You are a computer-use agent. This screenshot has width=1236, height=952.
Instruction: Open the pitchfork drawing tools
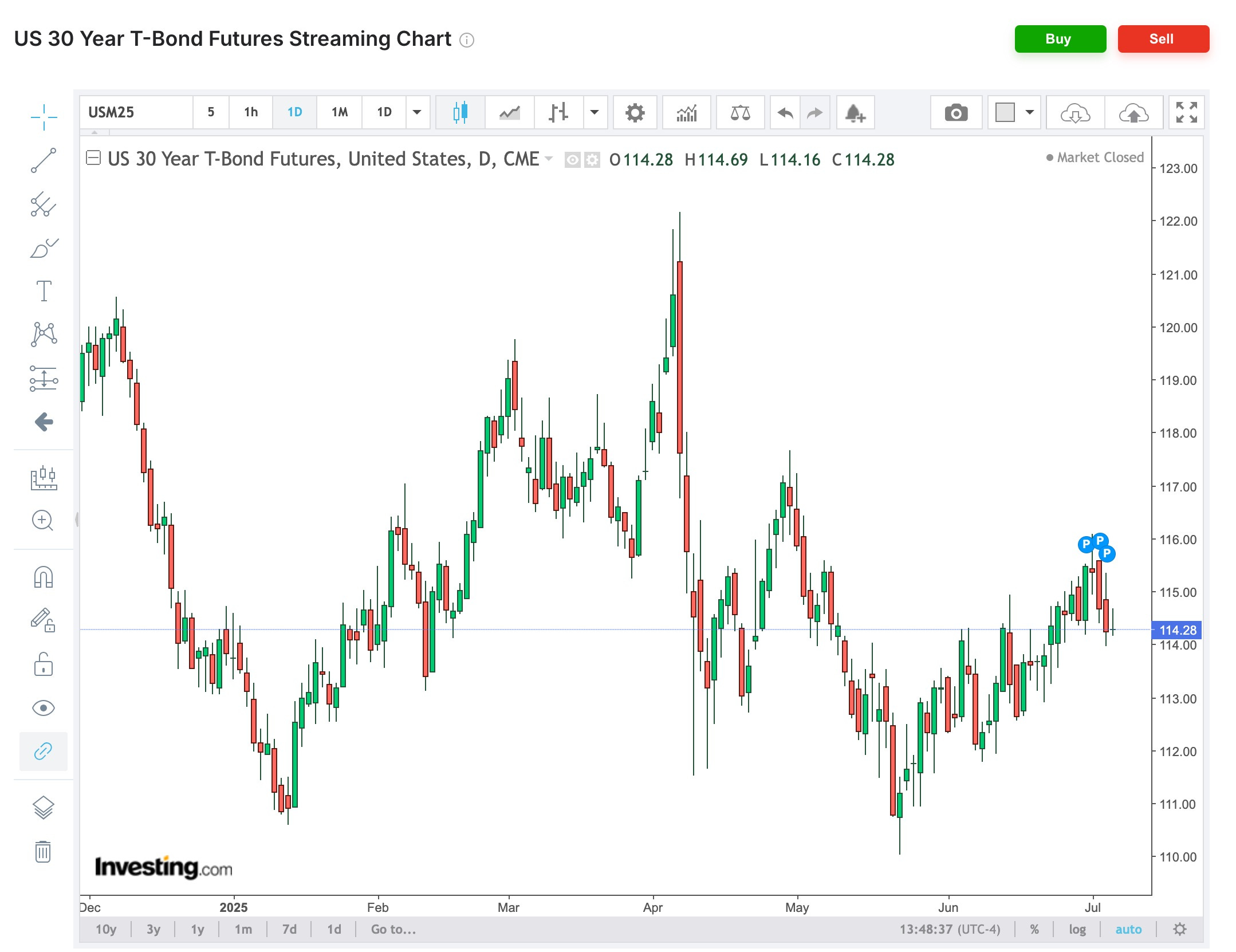pos(44,204)
